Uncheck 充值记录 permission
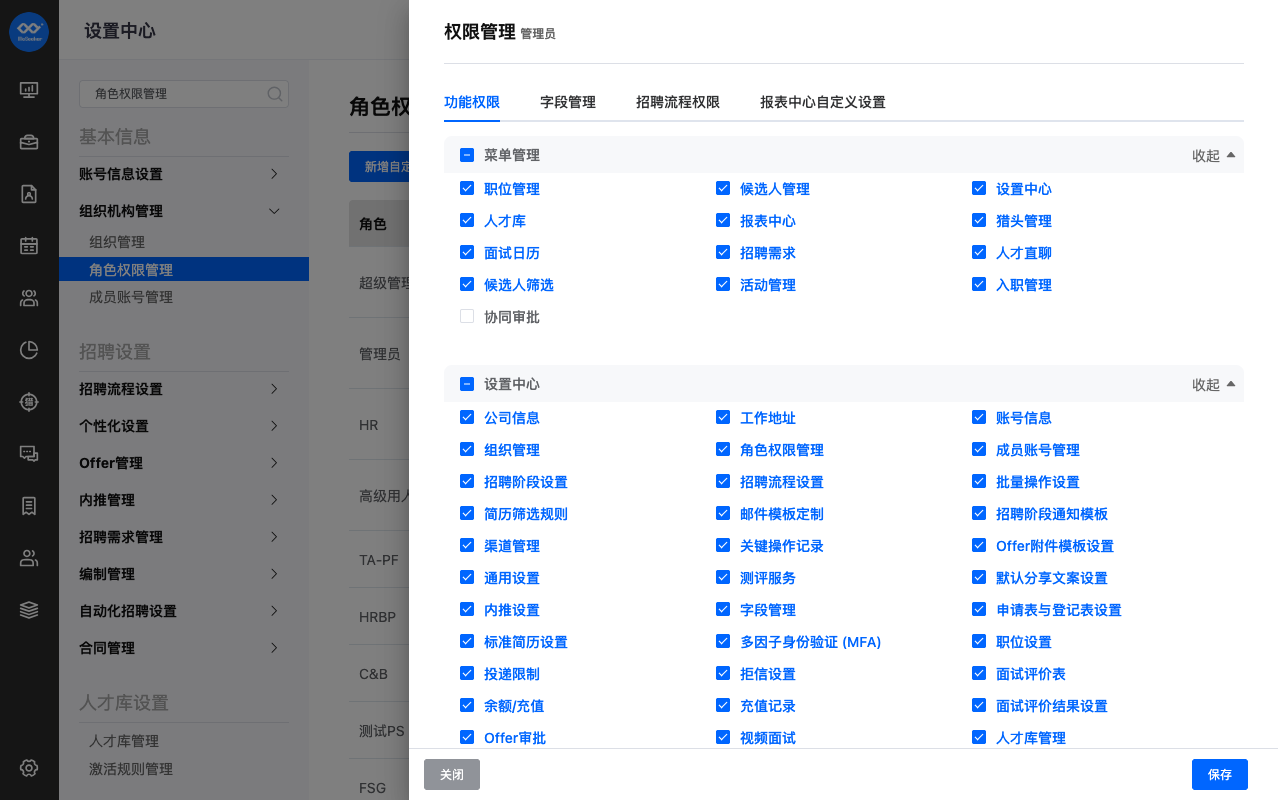This screenshot has width=1278, height=800. 723,705
